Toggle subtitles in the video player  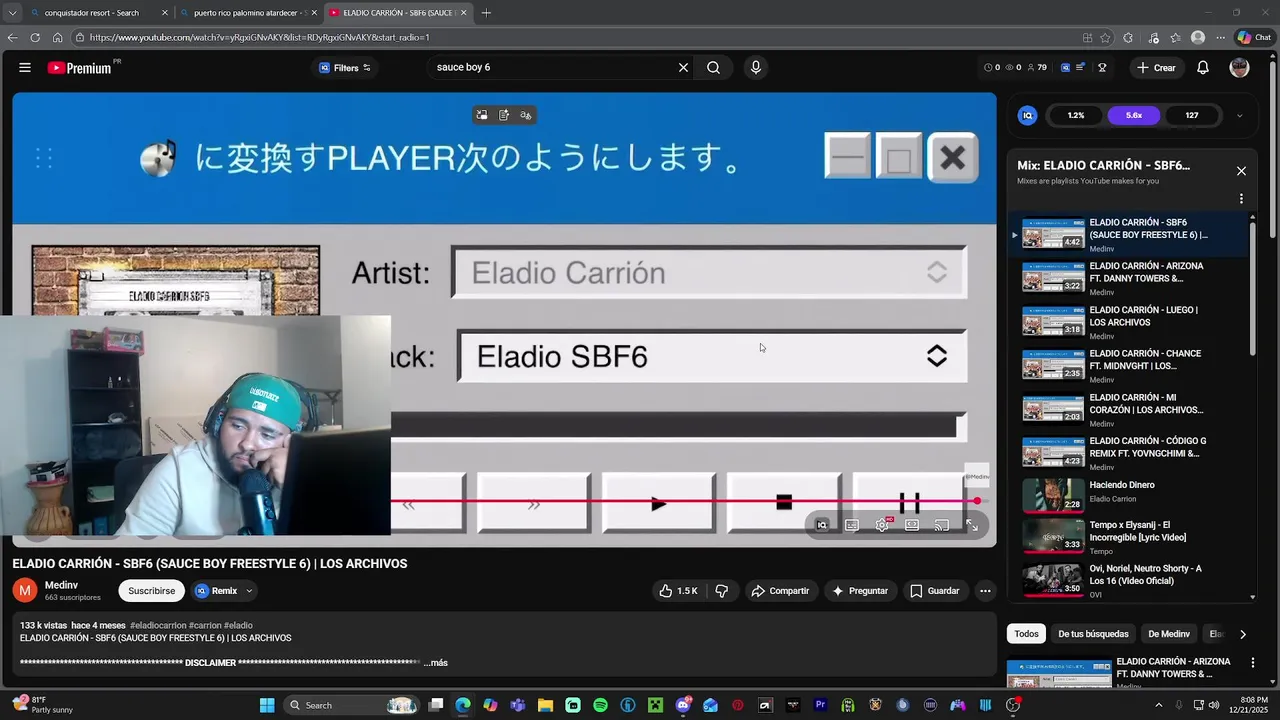(852, 525)
